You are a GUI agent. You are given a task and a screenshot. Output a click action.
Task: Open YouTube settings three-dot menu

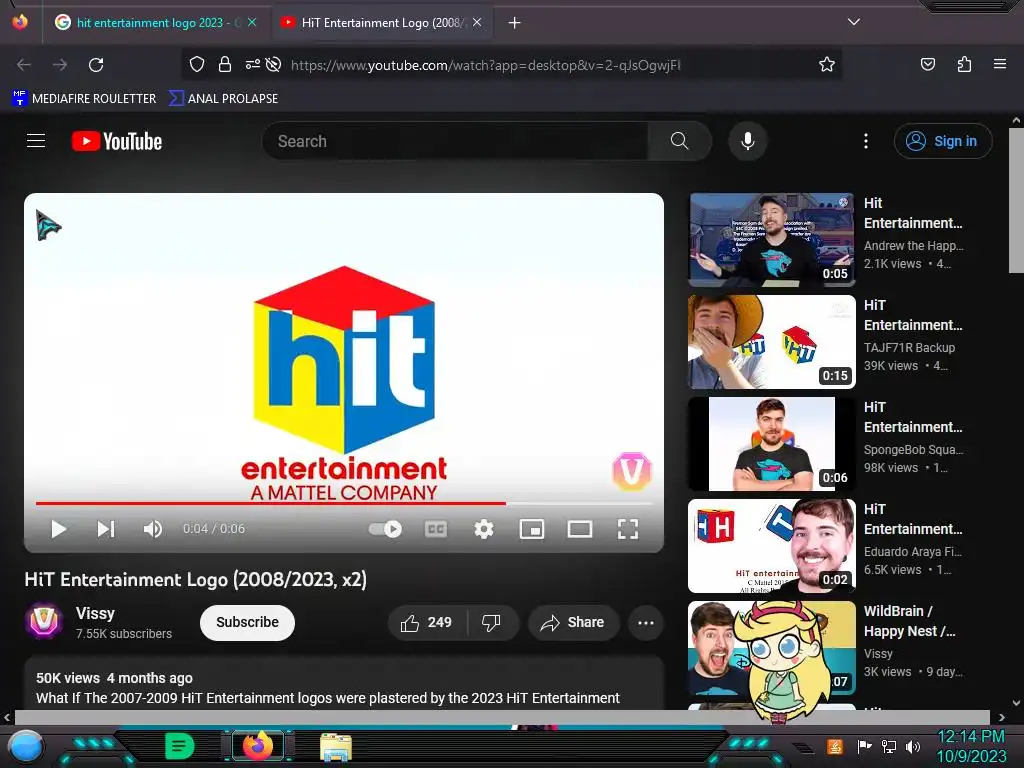pos(866,141)
